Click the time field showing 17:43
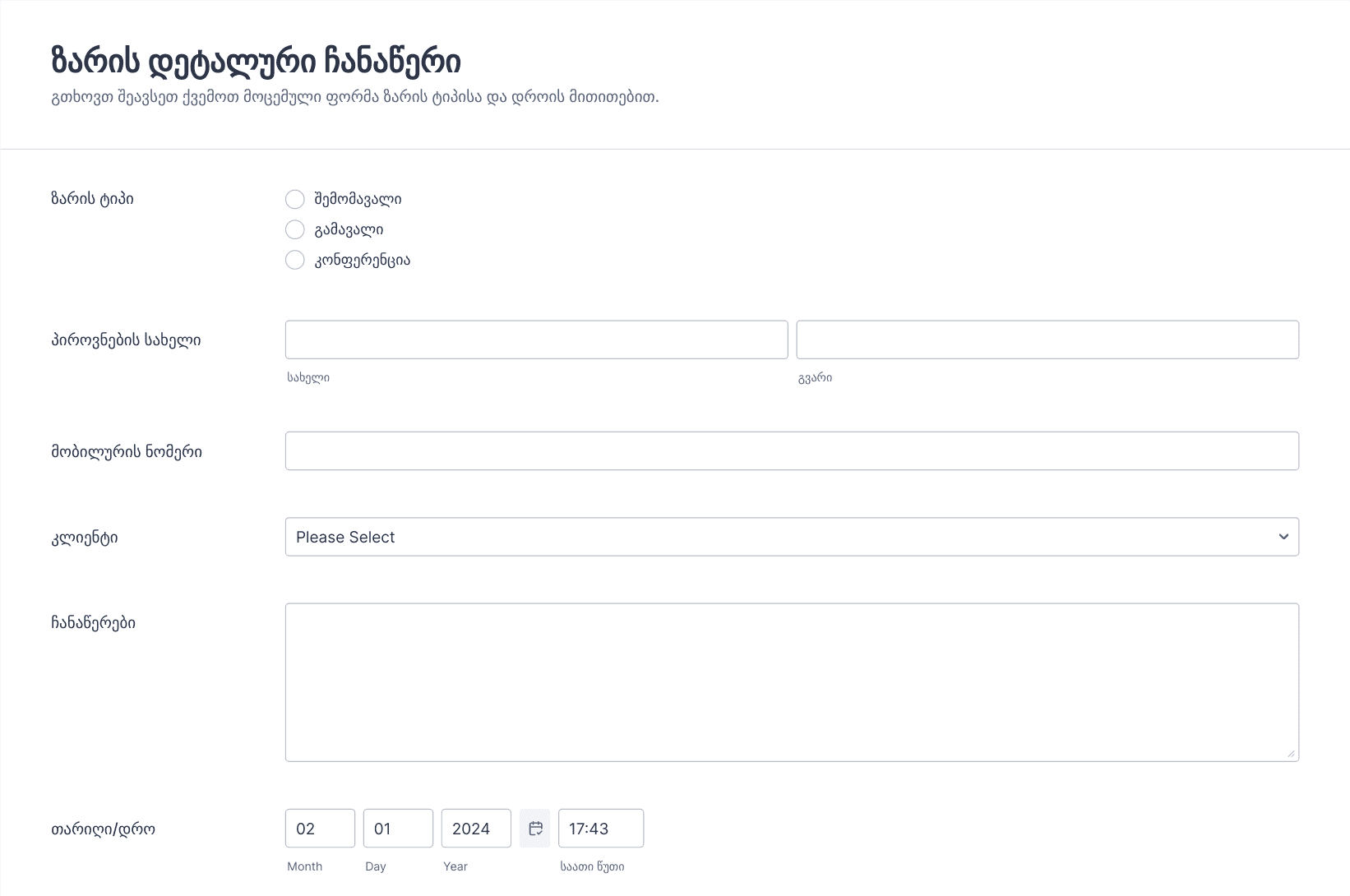Screen dimensions: 1350x896 pyautogui.click(x=601, y=829)
